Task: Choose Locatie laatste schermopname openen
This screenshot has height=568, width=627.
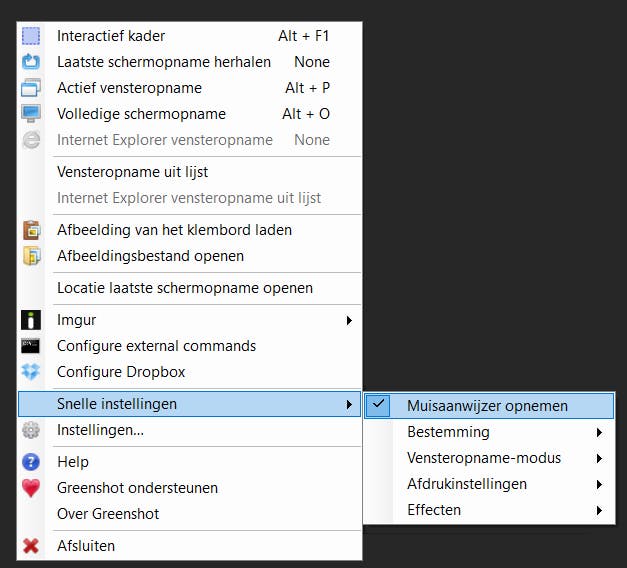Action: click(x=185, y=288)
